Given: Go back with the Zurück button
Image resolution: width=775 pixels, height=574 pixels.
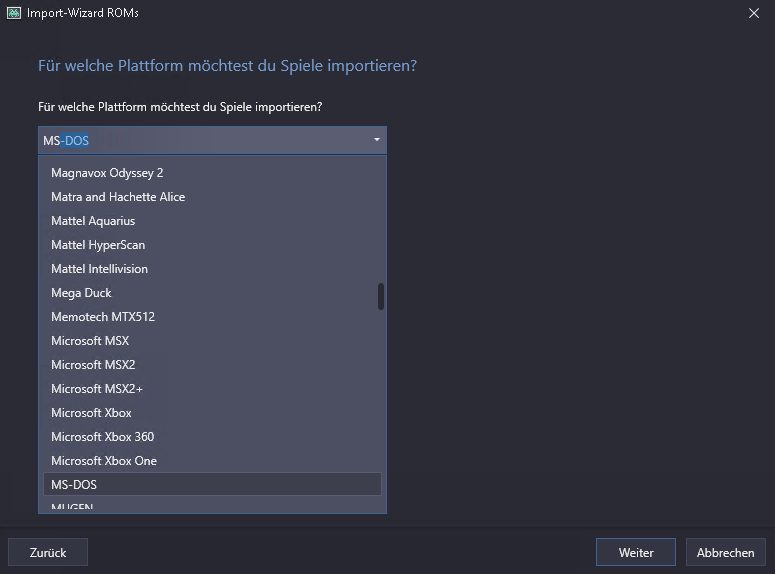Looking at the screenshot, I should click(48, 552).
